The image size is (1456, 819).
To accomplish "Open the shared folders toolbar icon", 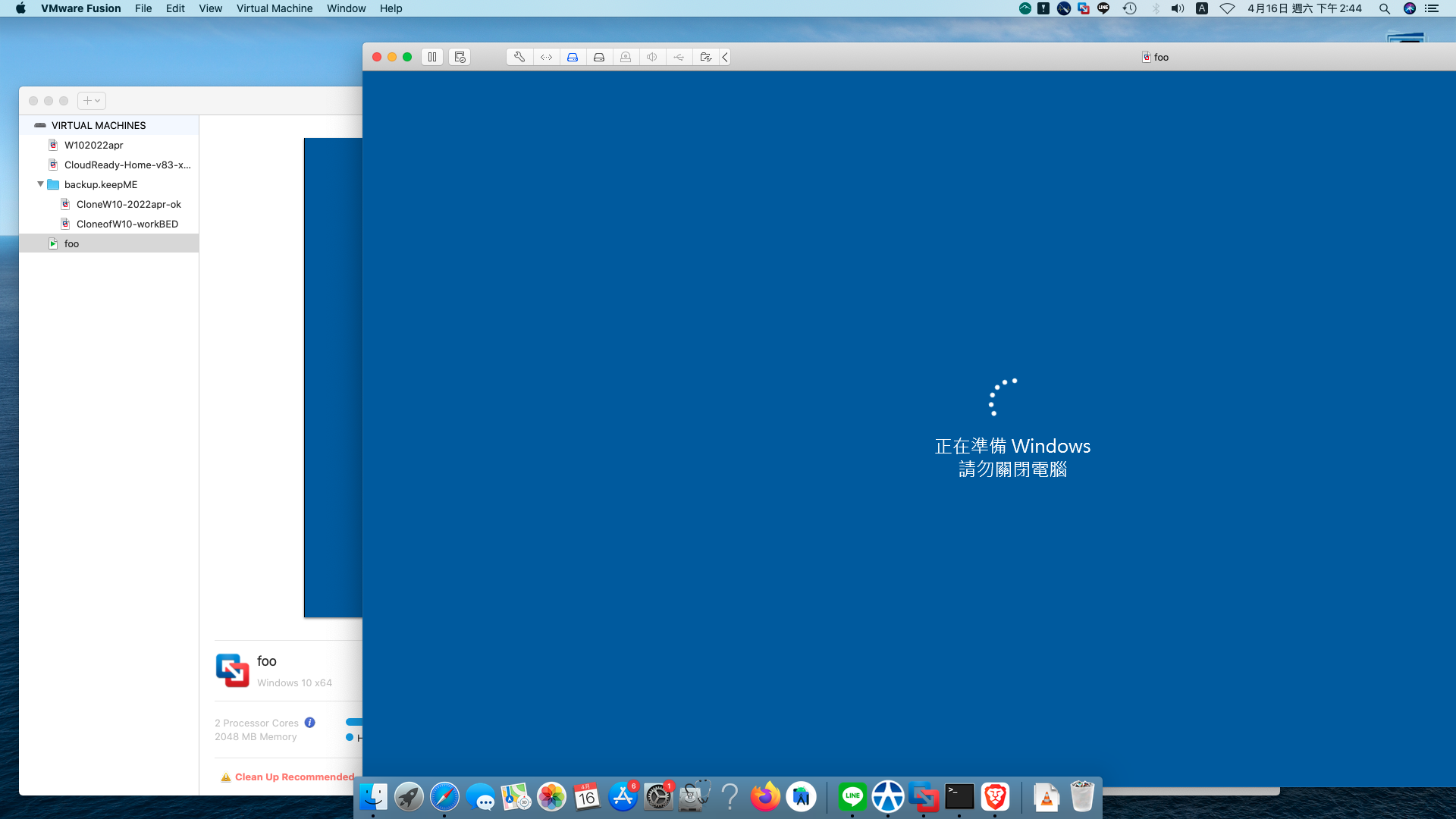I will (705, 57).
